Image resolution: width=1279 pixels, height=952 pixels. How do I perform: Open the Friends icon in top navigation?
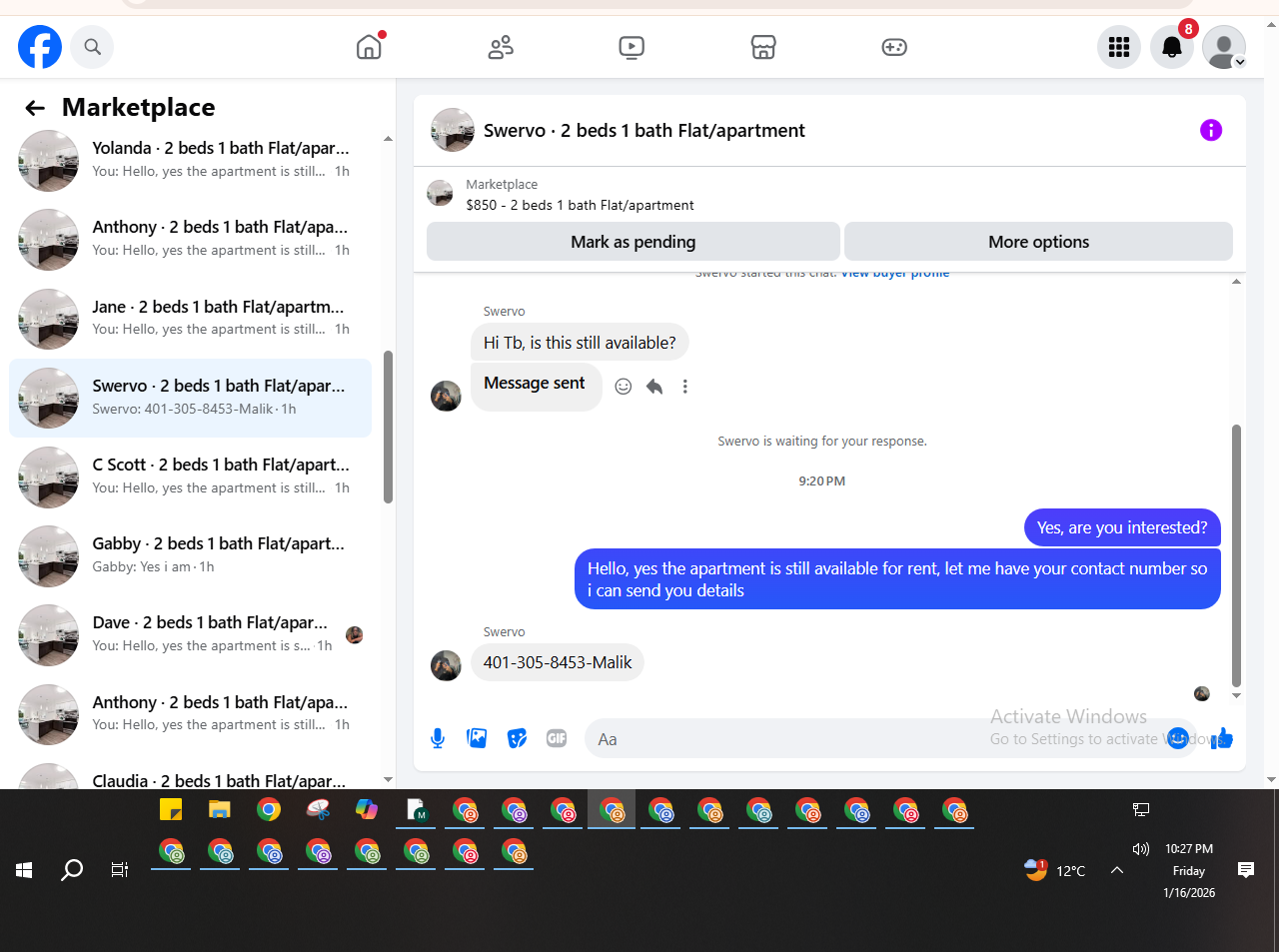pyautogui.click(x=501, y=47)
